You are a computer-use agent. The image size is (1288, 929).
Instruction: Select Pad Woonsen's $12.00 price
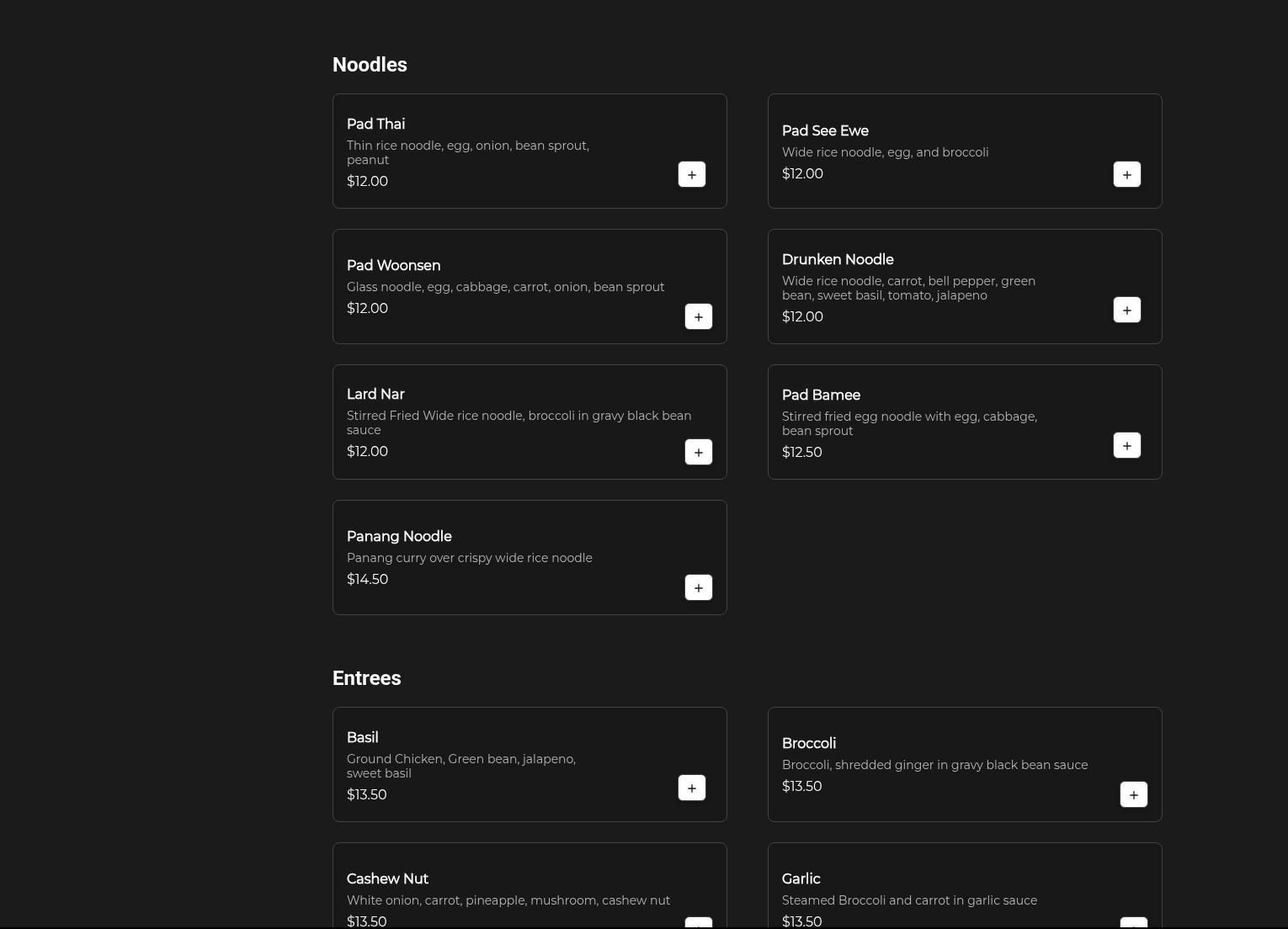click(x=367, y=308)
